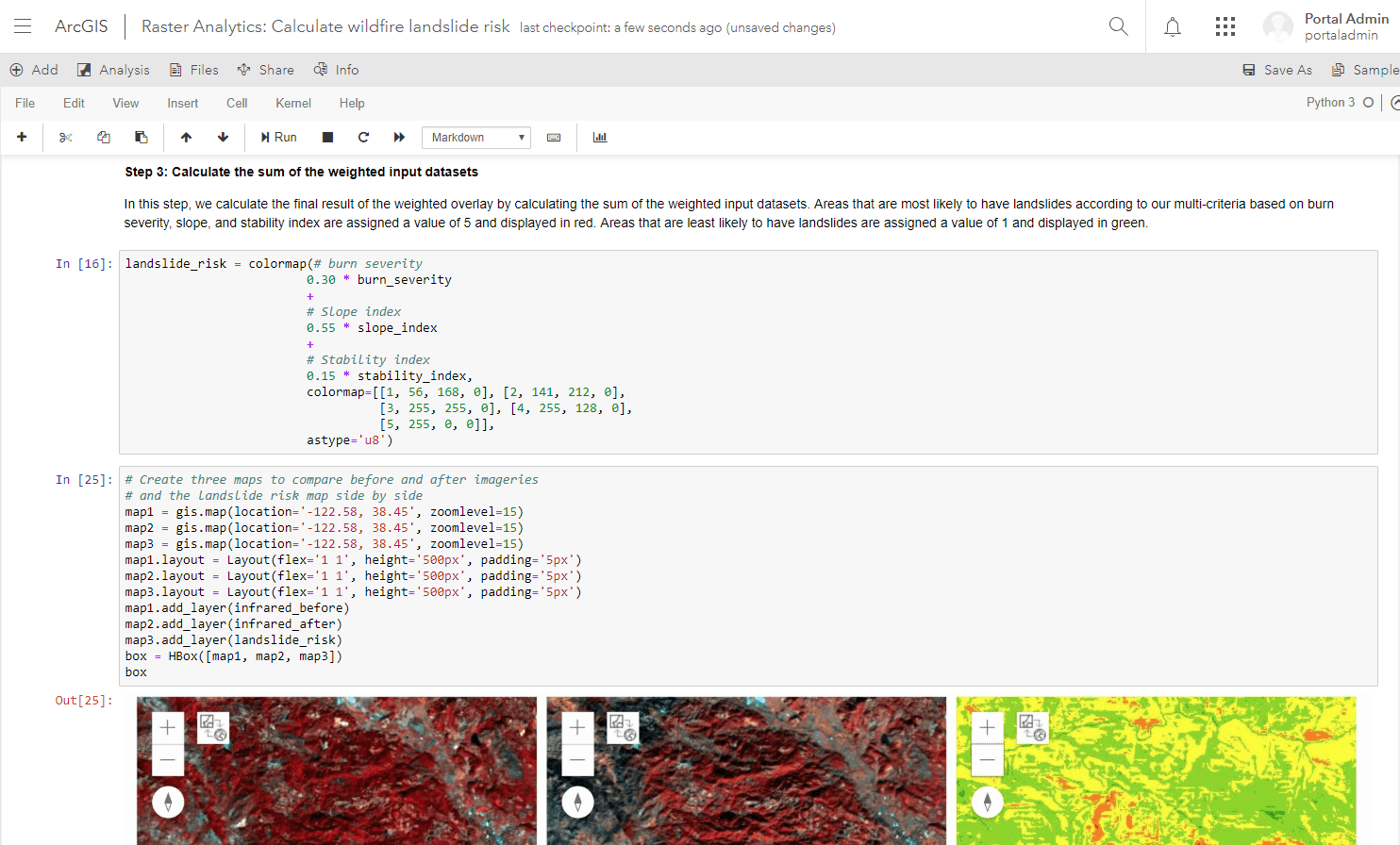The height and width of the screenshot is (845, 1400).
Task: Insert a new cell below
Action: (22, 137)
